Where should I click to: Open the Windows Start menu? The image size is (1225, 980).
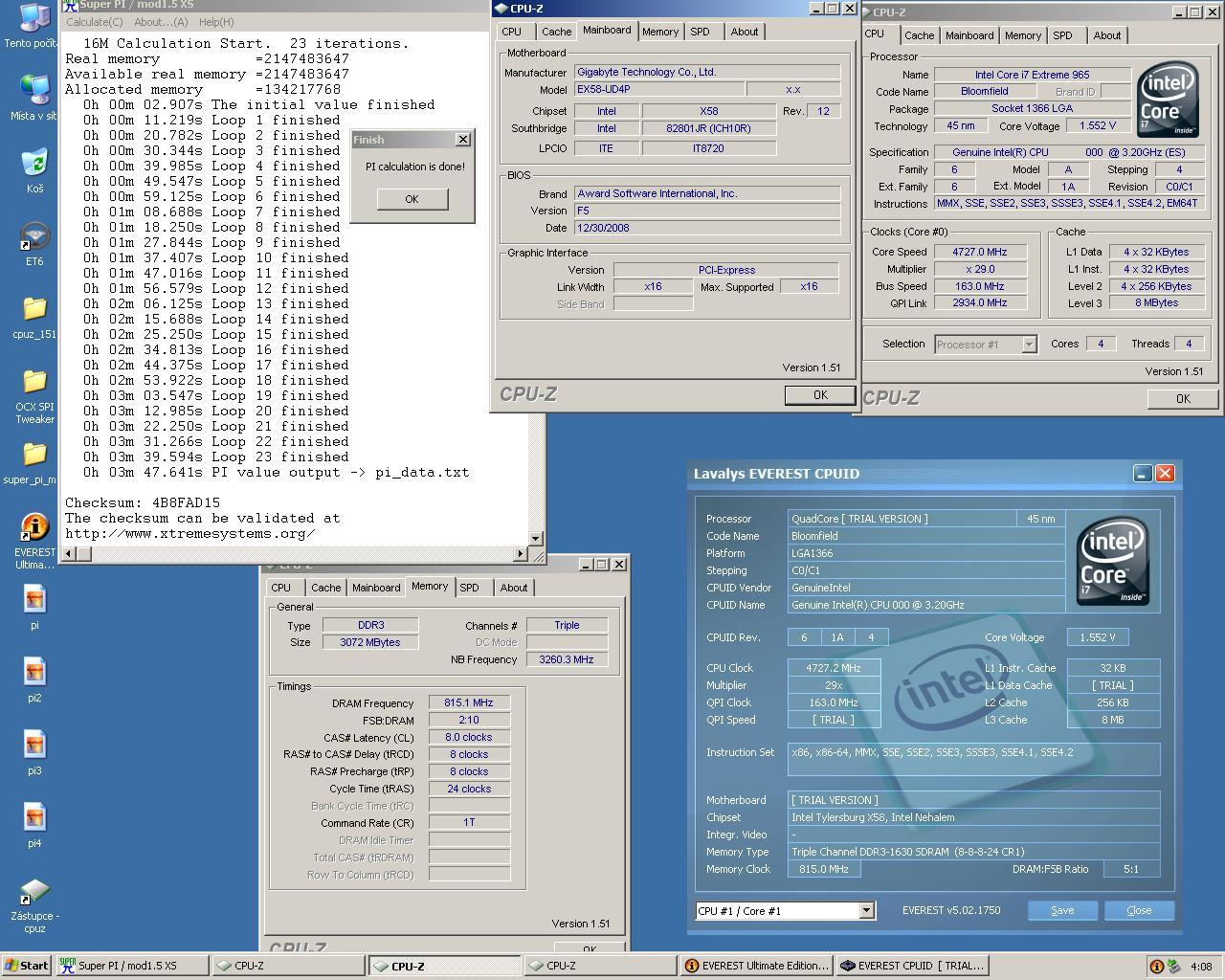tap(26, 966)
